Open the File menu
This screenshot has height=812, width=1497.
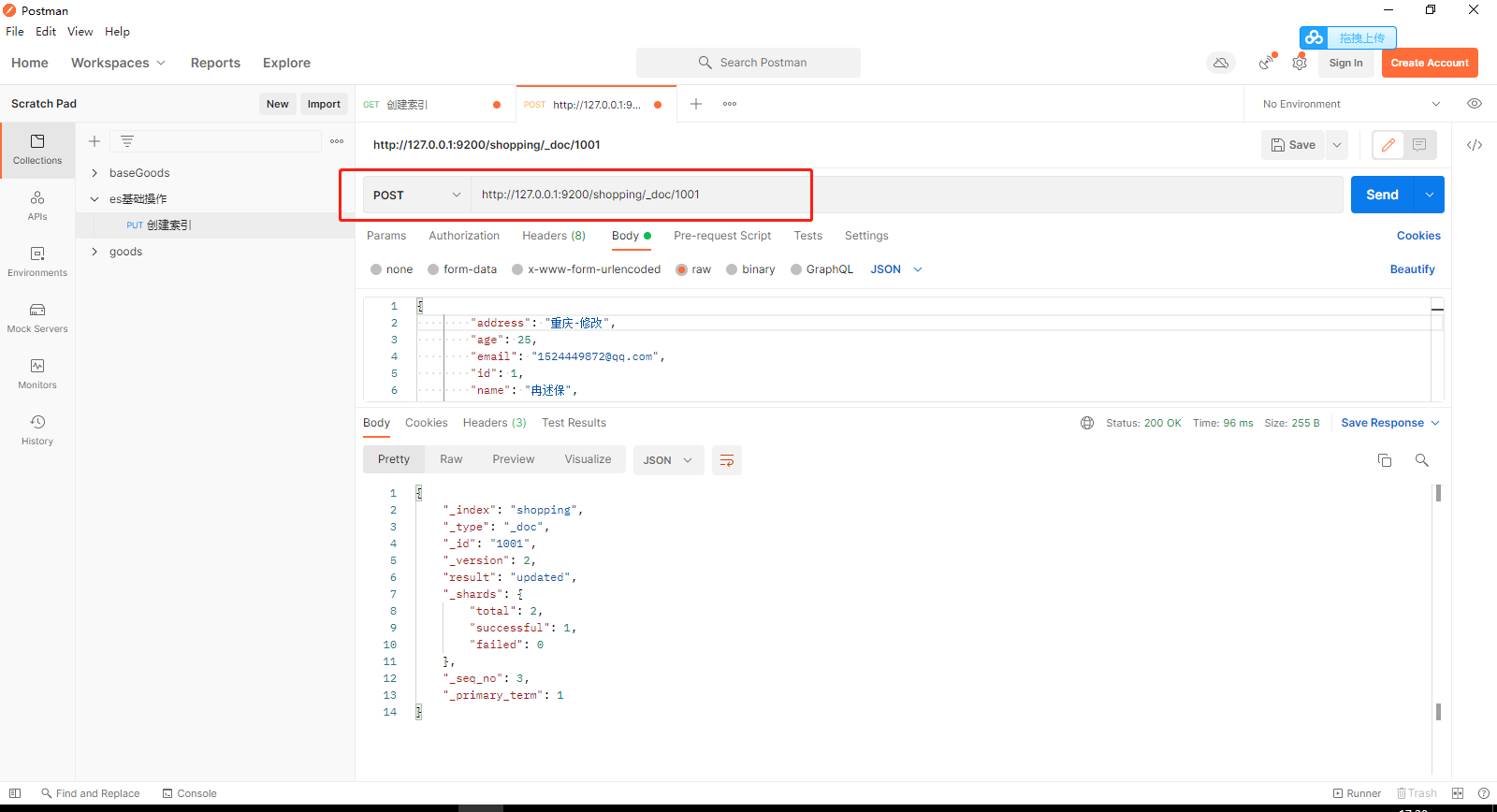(15, 31)
